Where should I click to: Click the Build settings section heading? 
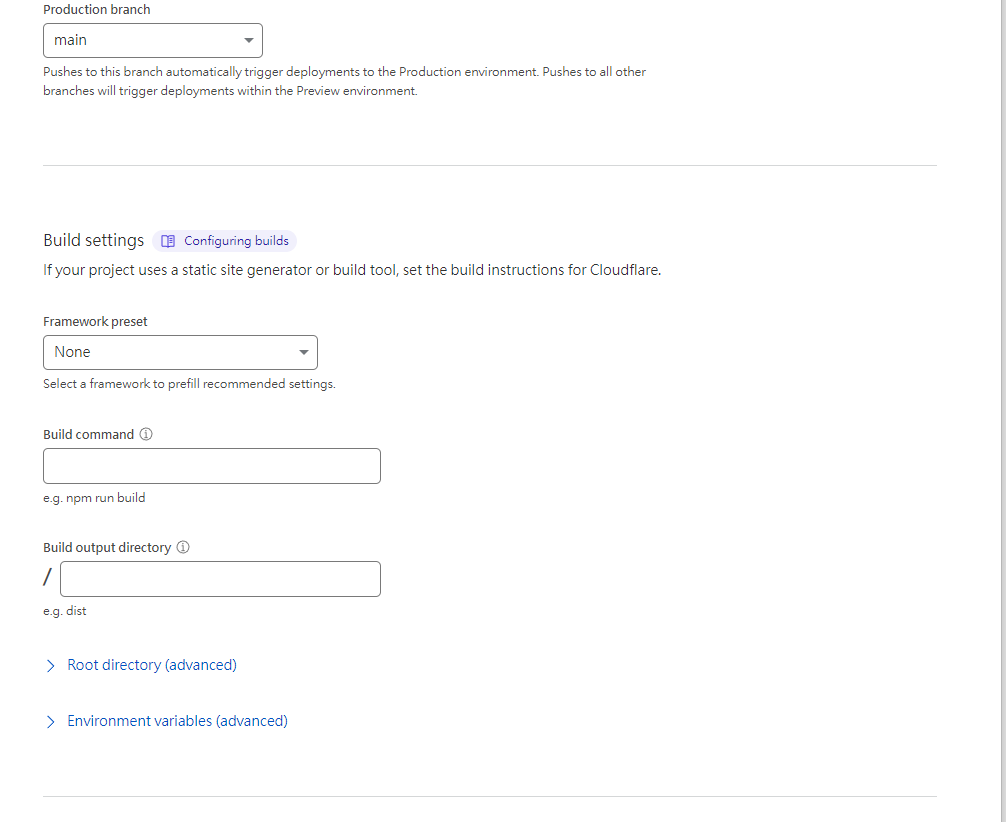(93, 241)
